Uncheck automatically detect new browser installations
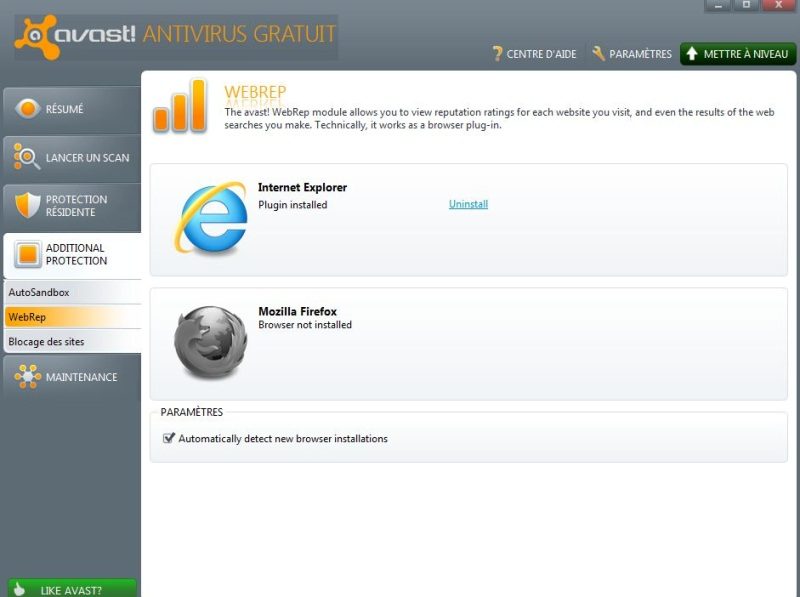This screenshot has width=800, height=597. pos(169,438)
